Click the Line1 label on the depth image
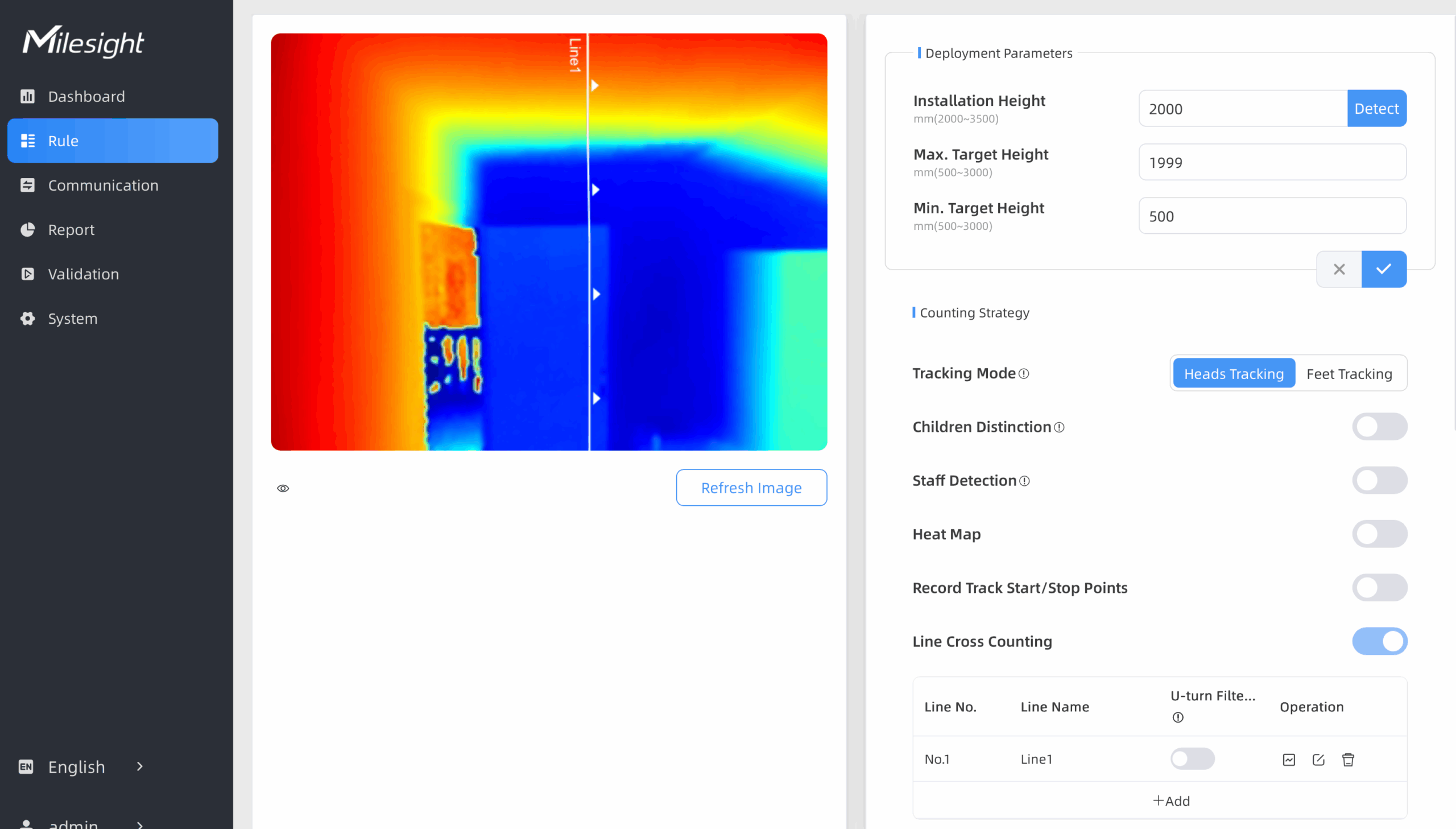 click(574, 55)
